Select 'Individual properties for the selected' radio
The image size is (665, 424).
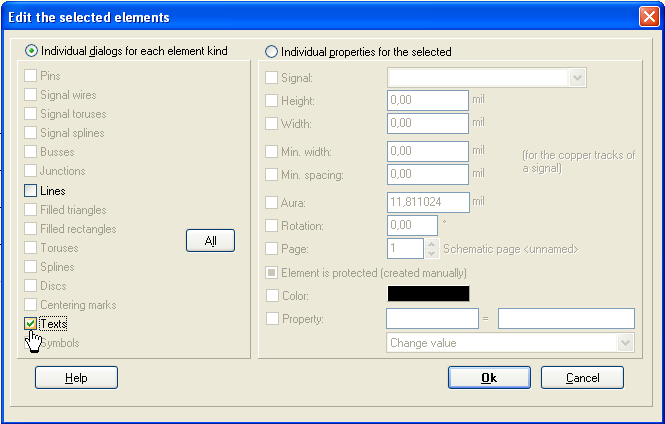271,51
